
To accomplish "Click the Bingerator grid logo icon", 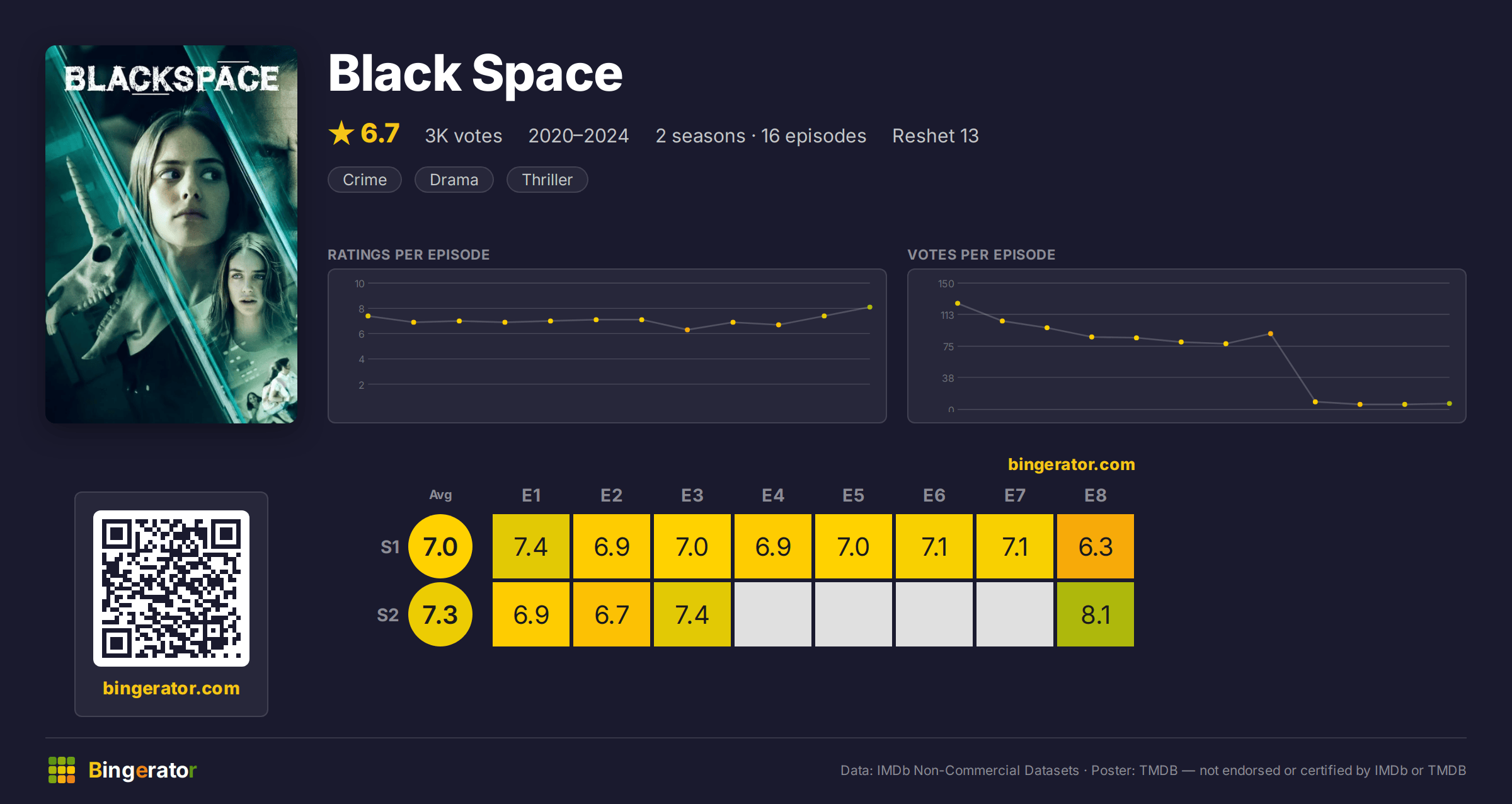I will (x=62, y=770).
